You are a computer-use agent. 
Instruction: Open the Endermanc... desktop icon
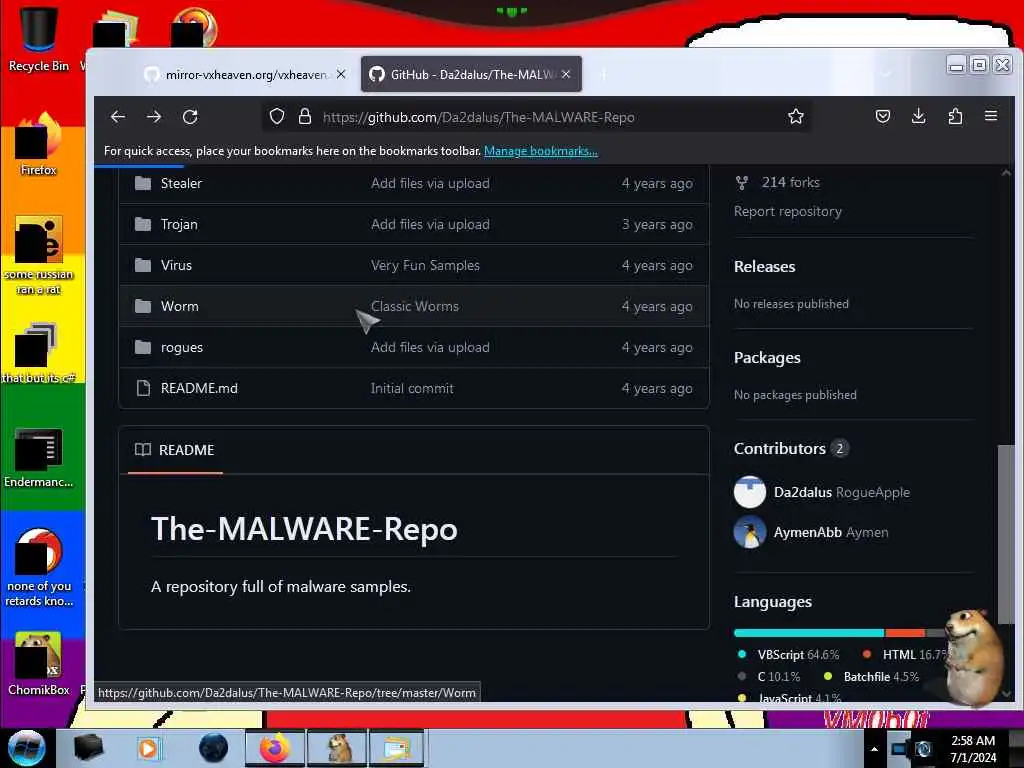click(38, 457)
